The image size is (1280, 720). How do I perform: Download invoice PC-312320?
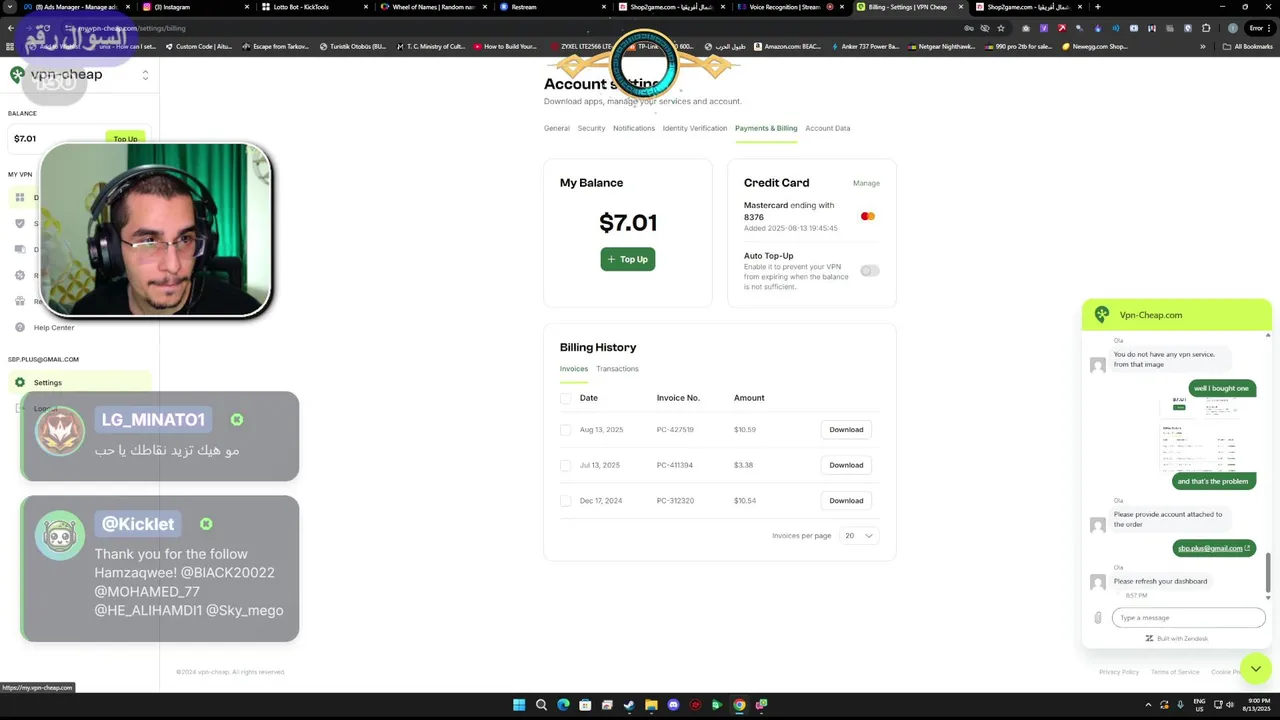(x=846, y=500)
